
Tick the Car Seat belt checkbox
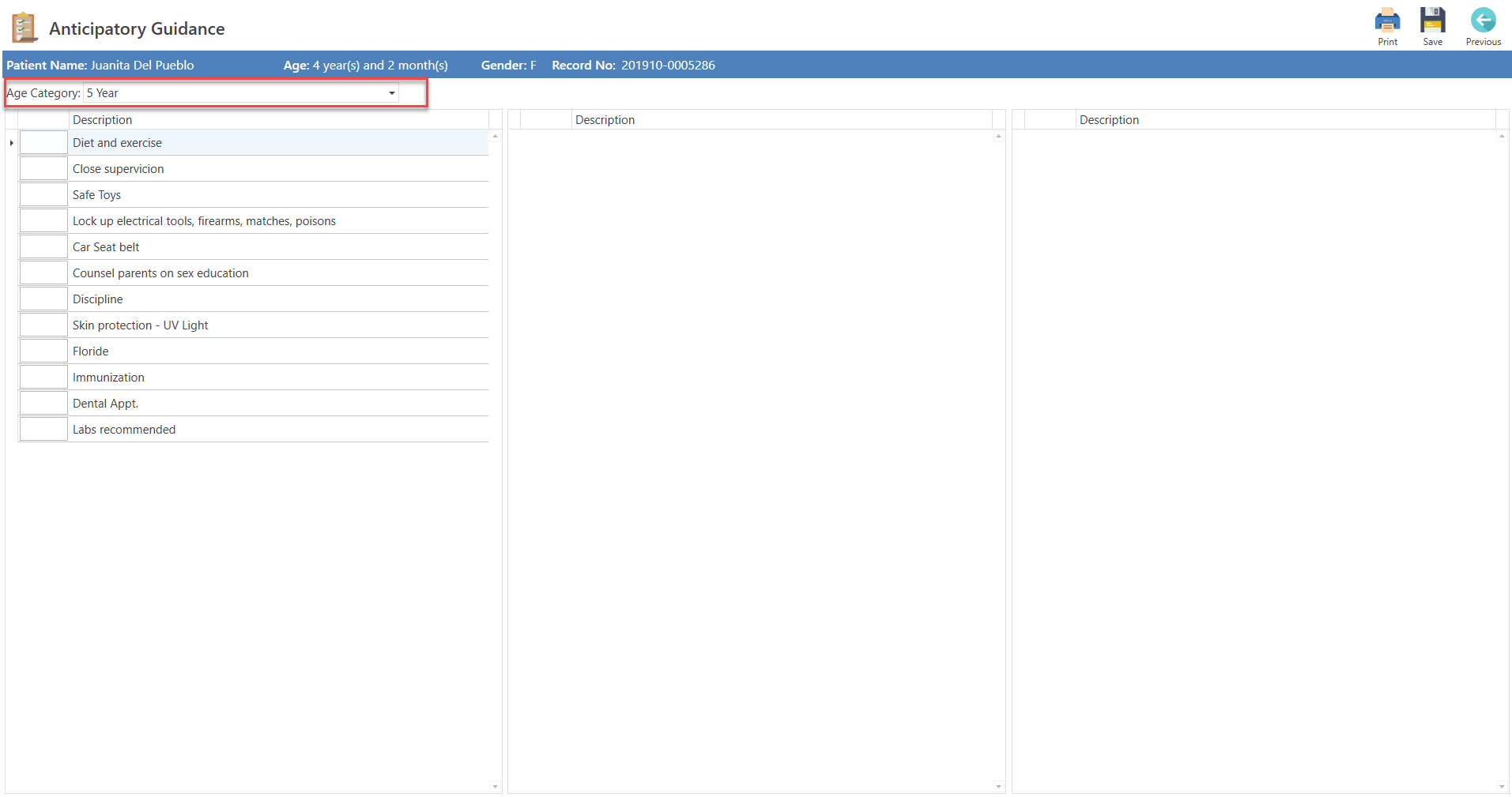point(43,247)
